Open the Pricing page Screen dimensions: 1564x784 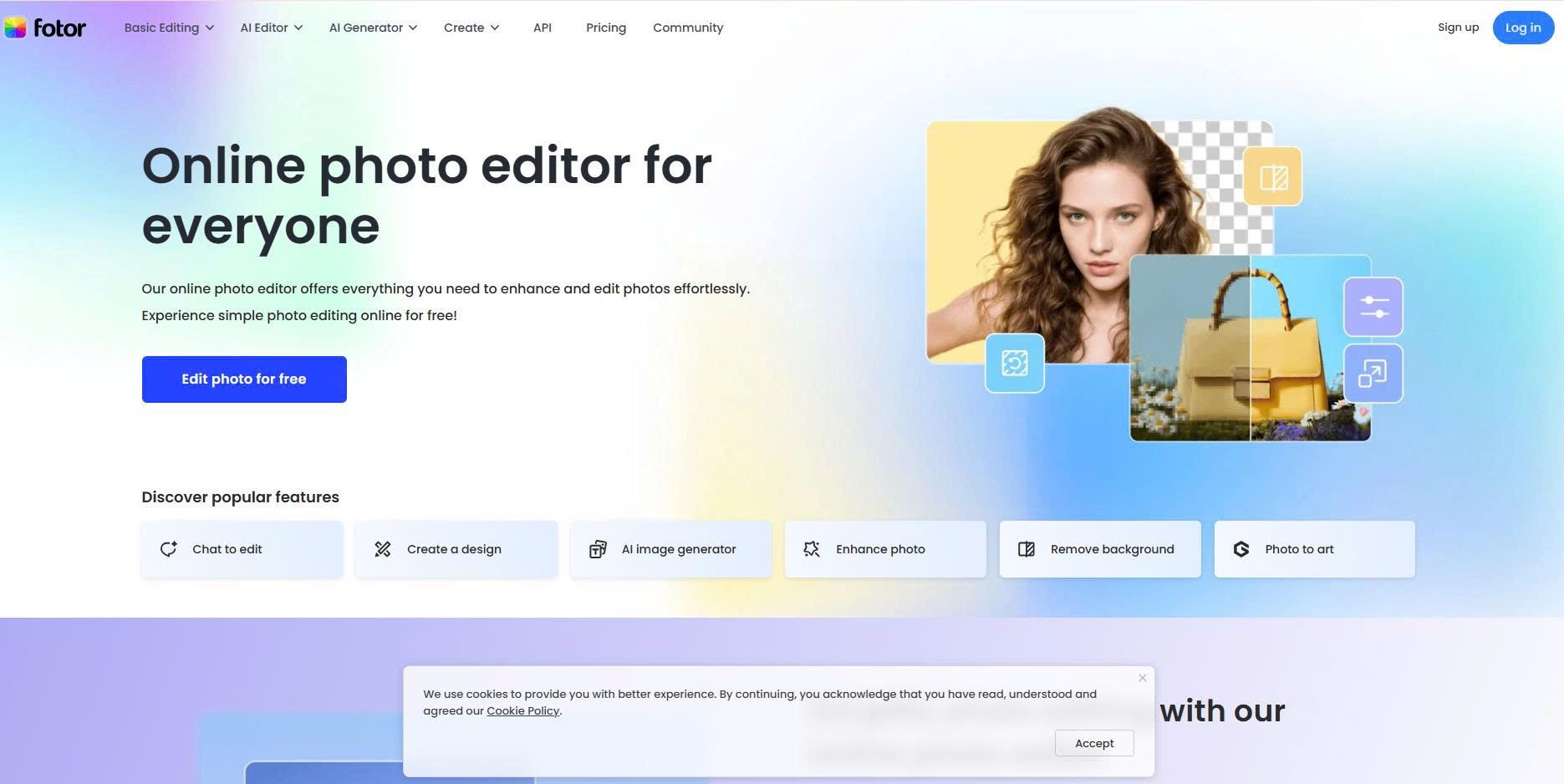point(606,28)
